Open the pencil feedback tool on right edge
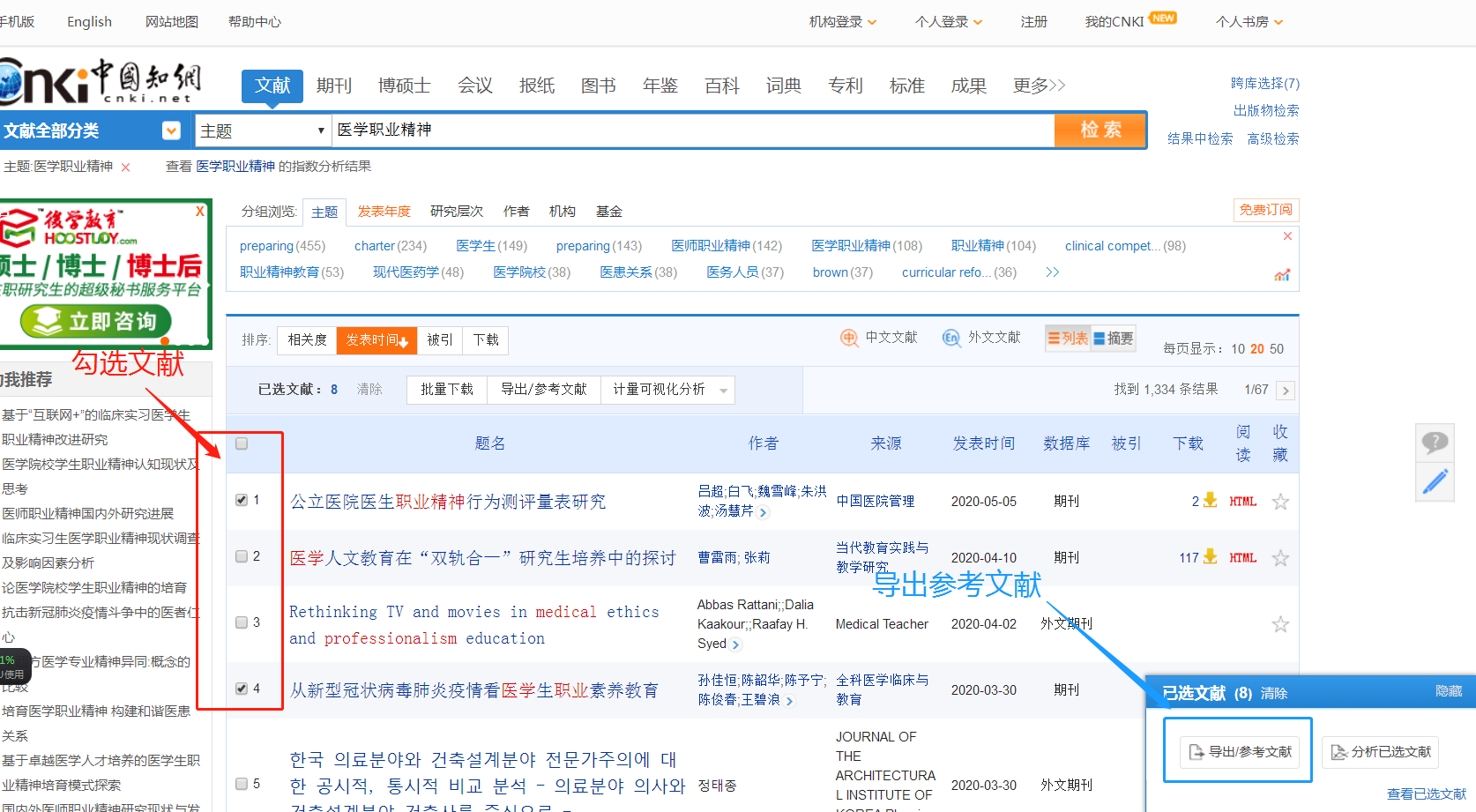The image size is (1476, 812). tap(1435, 482)
